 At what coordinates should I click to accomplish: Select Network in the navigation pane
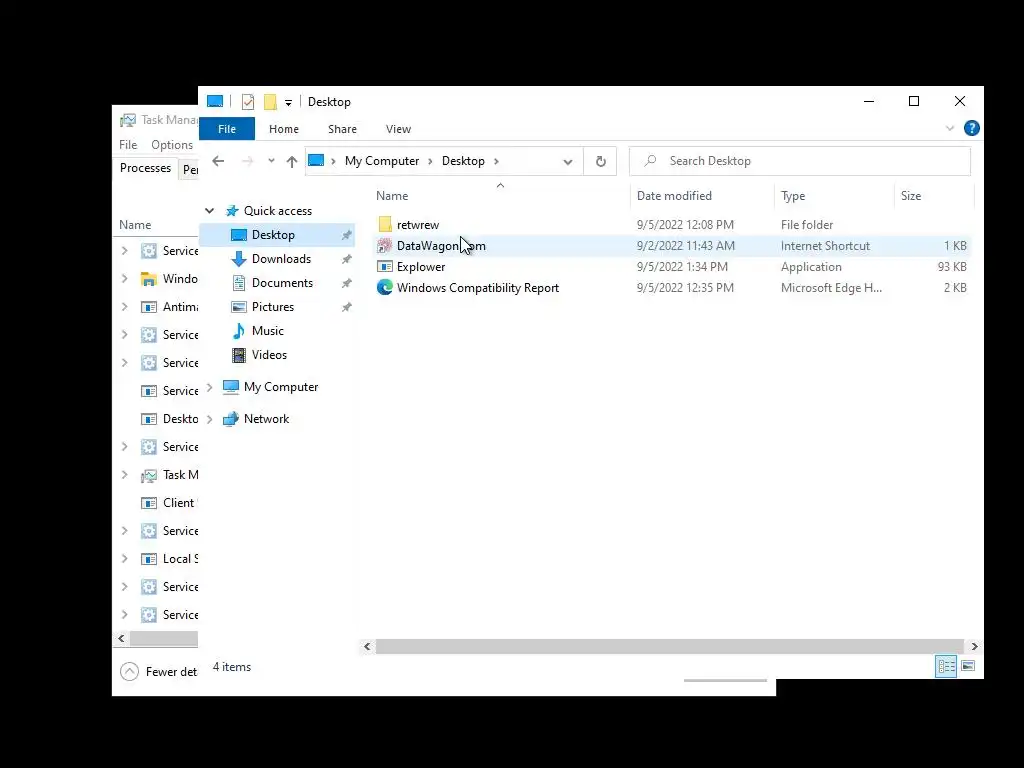[x=266, y=419]
